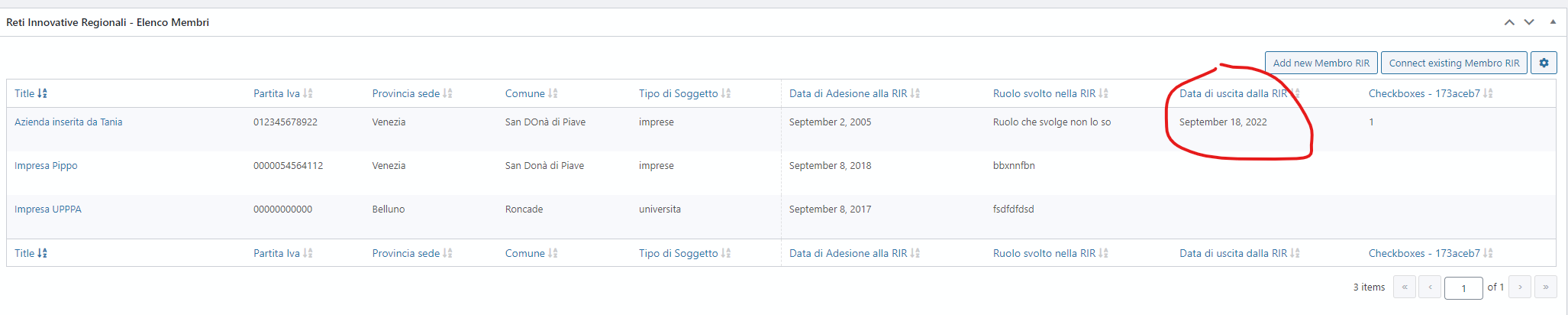Open the Impresa UPPA member link
Screen dimensions: 1568x315
point(48,209)
